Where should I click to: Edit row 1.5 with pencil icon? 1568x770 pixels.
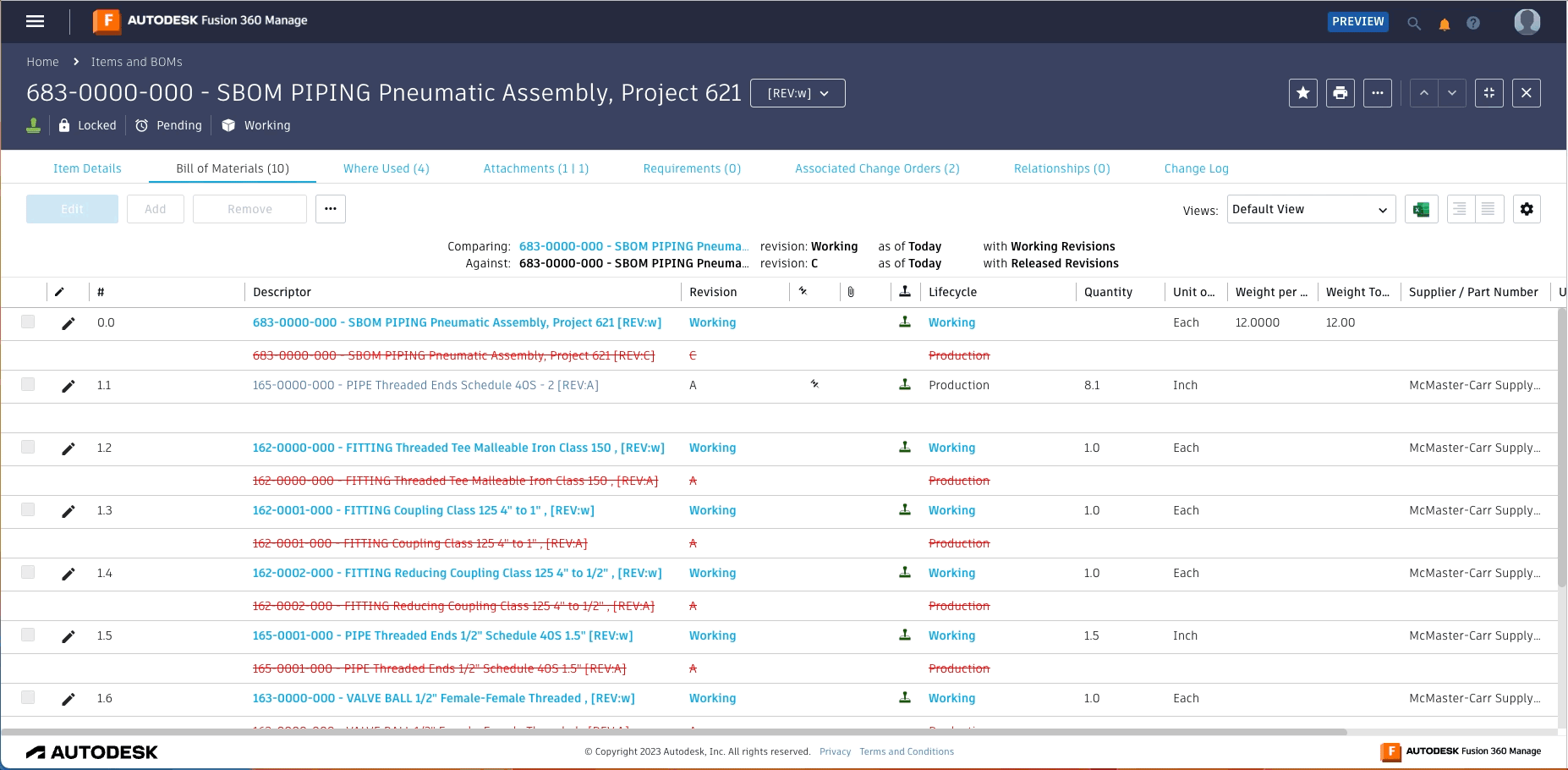pos(69,636)
